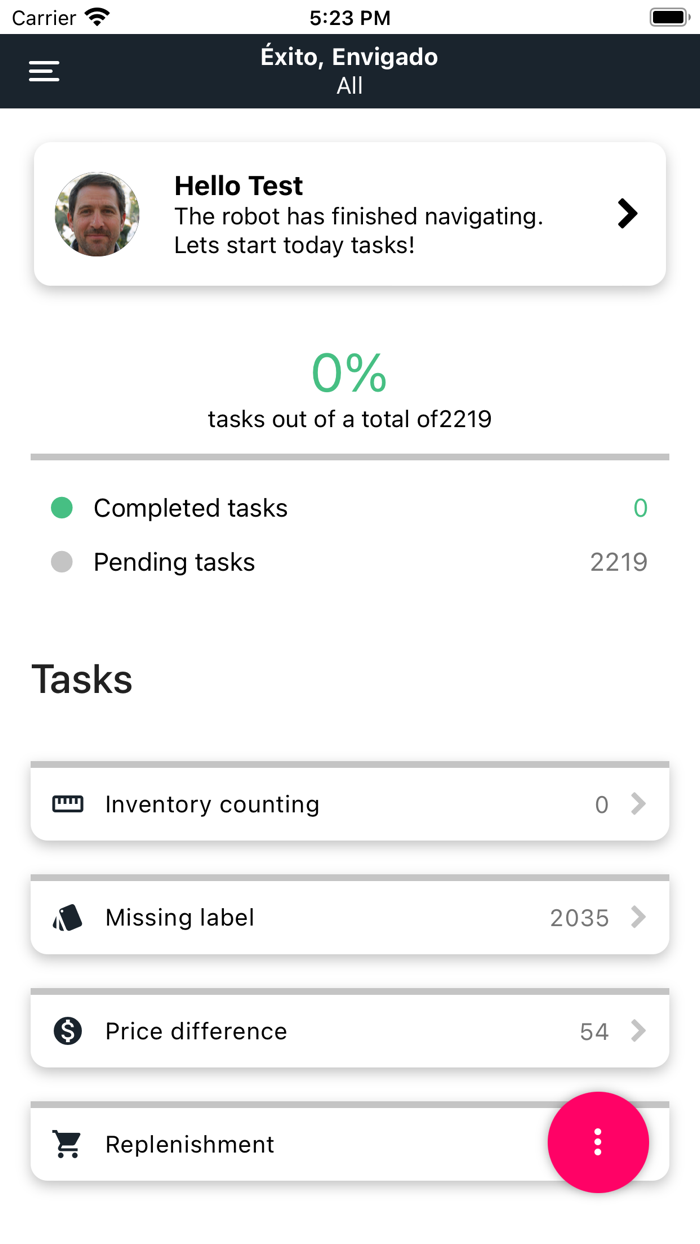This screenshot has height=1244, width=700.
Task: Select the Price difference dollar icon
Action: point(65,1030)
